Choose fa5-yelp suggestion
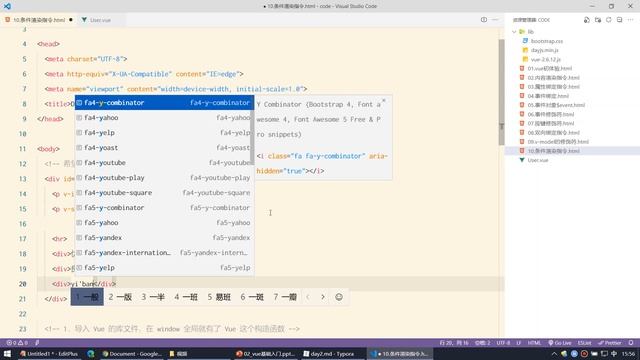Viewport: 640px width, 360px height. (164, 268)
